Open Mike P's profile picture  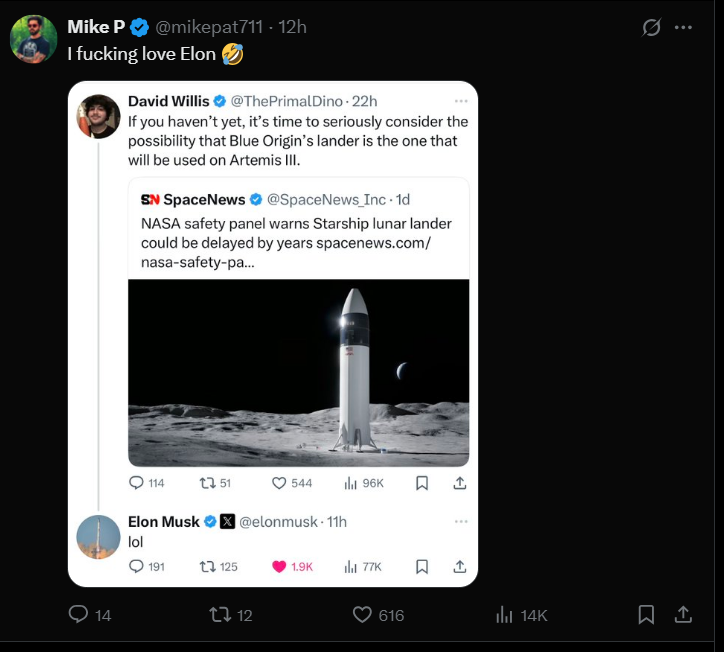click(x=33, y=39)
